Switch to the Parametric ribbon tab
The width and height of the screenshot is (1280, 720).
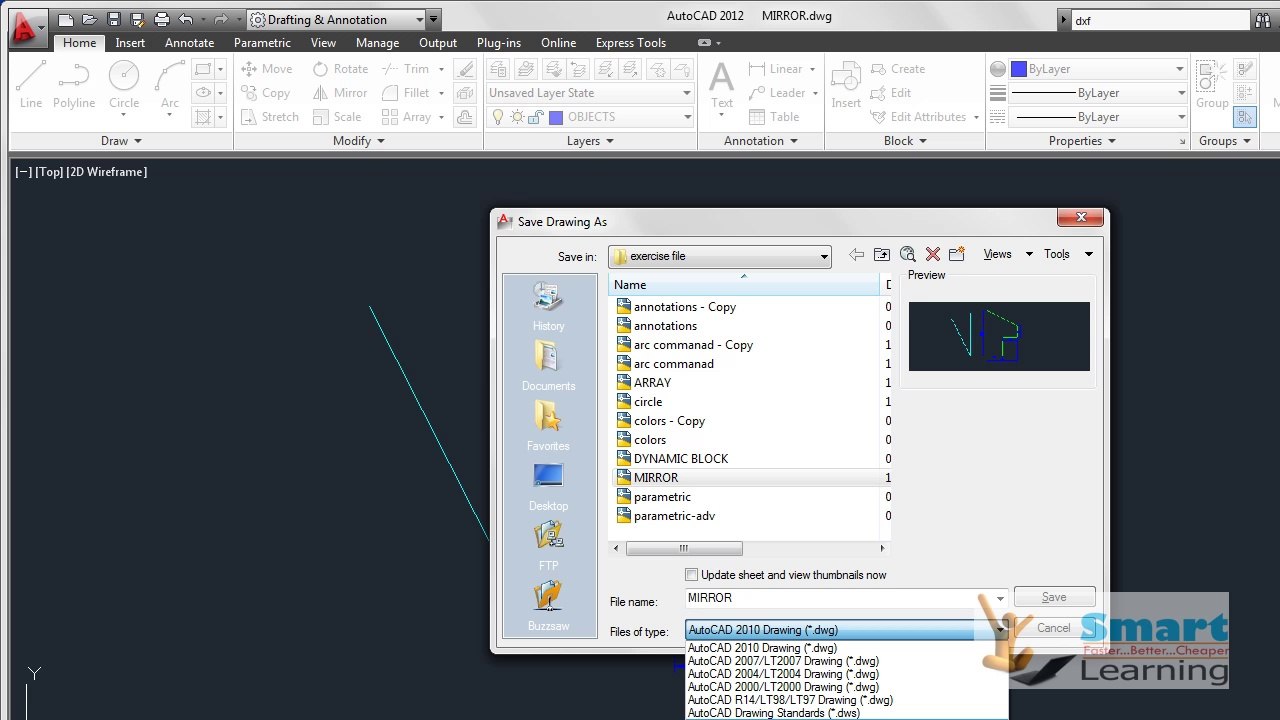click(x=262, y=43)
